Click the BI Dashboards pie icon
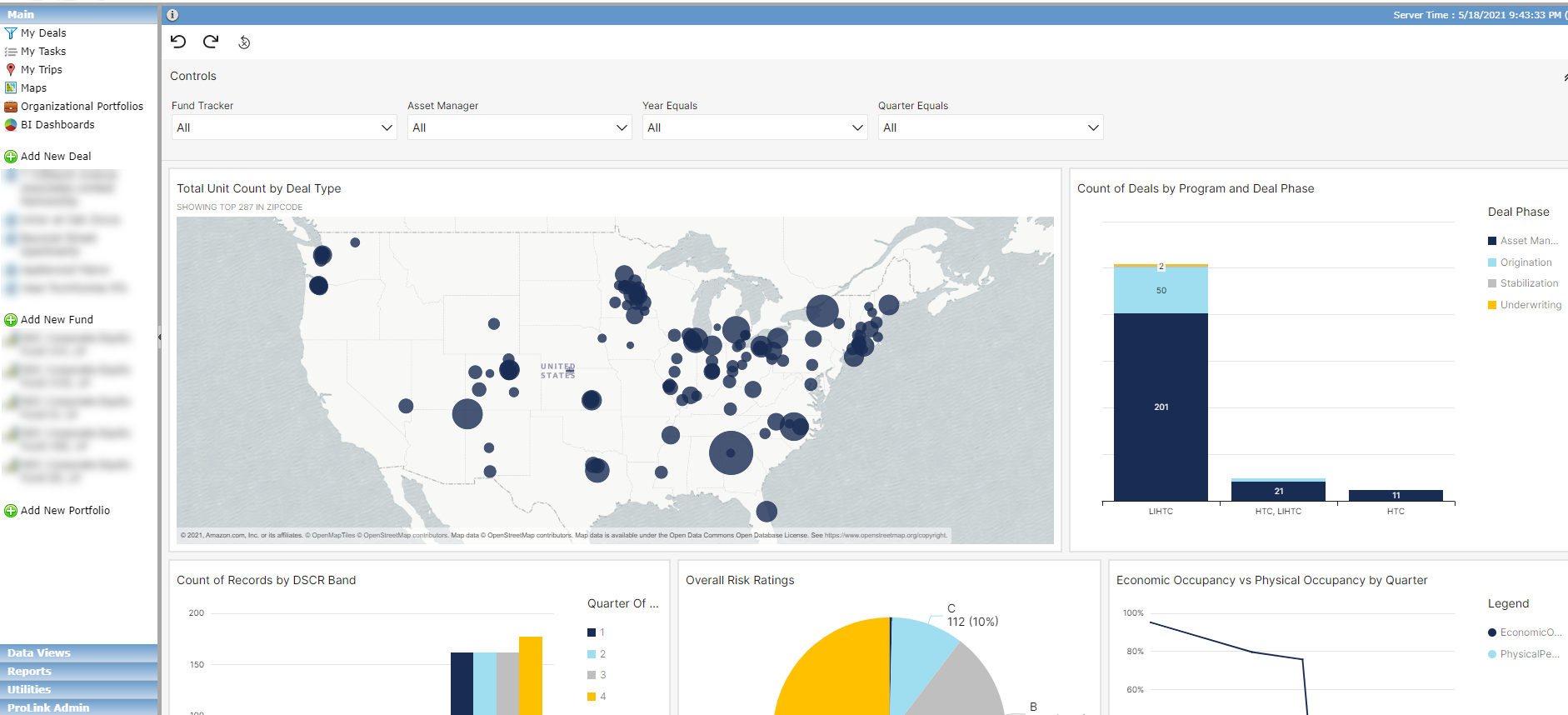Viewport: 1568px width, 715px height. pos(11,125)
